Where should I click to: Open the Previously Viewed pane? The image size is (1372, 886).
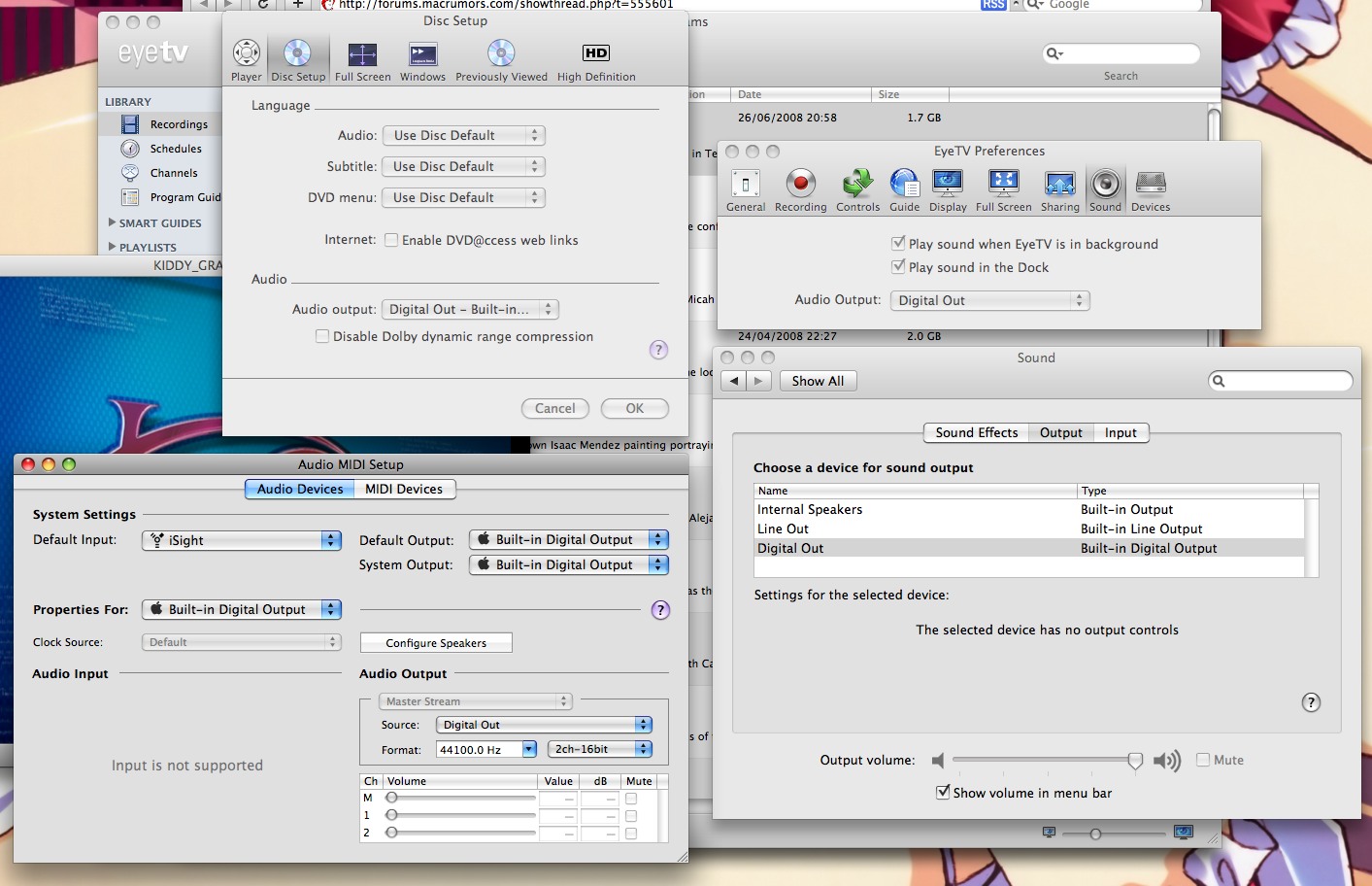pos(501,60)
